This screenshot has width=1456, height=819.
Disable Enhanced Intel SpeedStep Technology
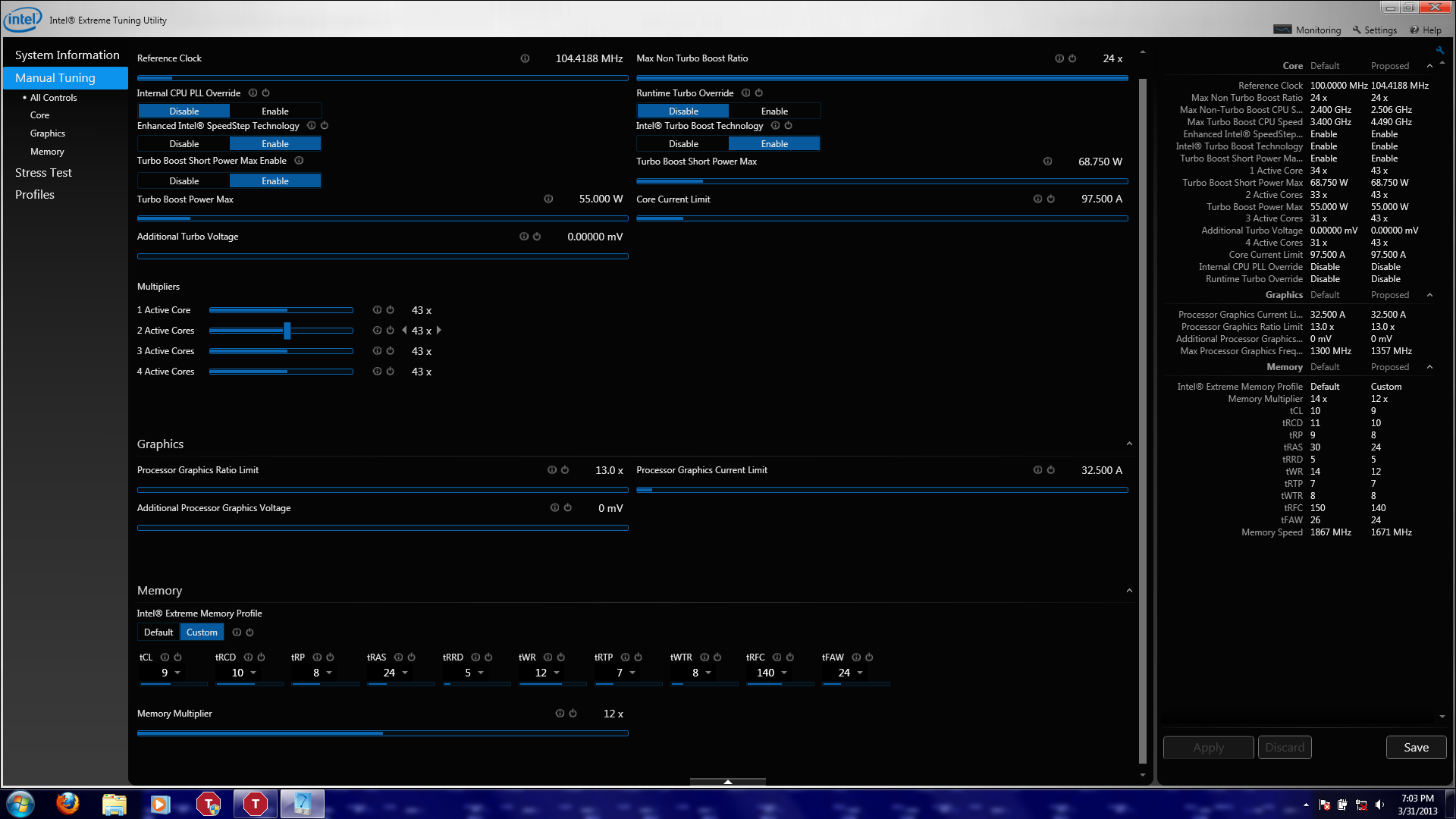point(184,143)
